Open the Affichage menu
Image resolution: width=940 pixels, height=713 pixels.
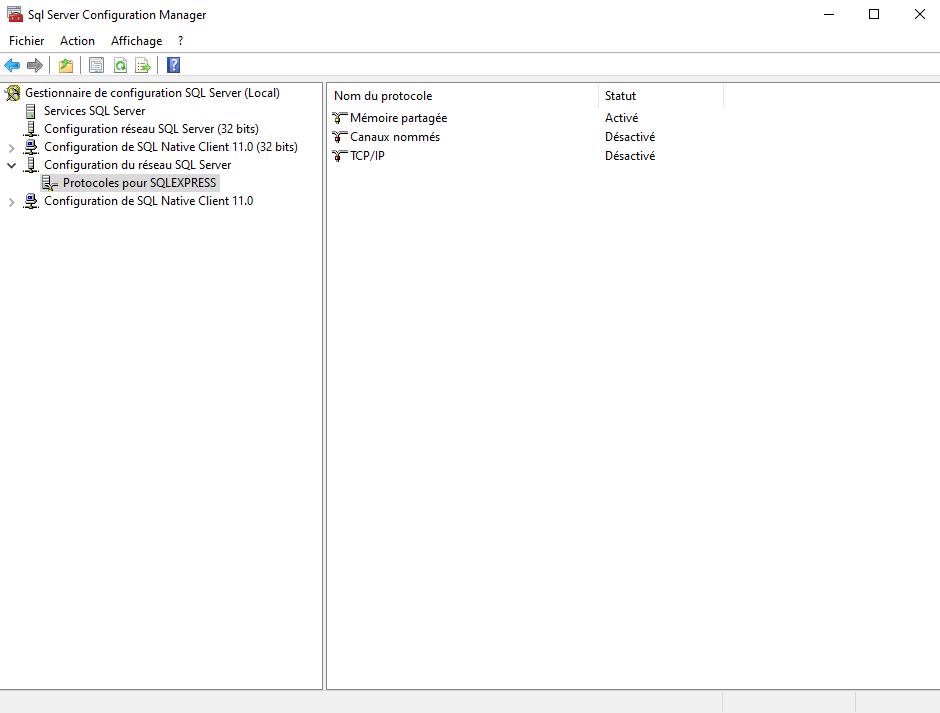pyautogui.click(x=136, y=41)
